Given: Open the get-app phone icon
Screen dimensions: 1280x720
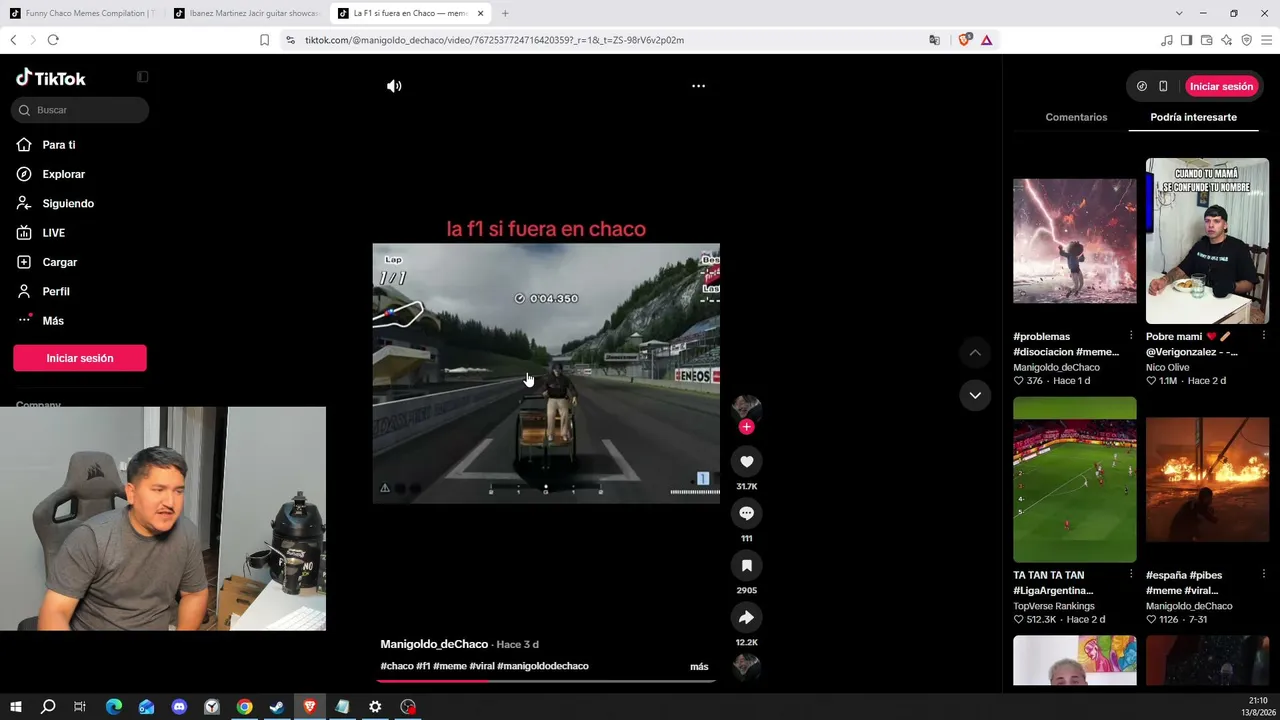Looking at the screenshot, I should tap(1163, 86).
